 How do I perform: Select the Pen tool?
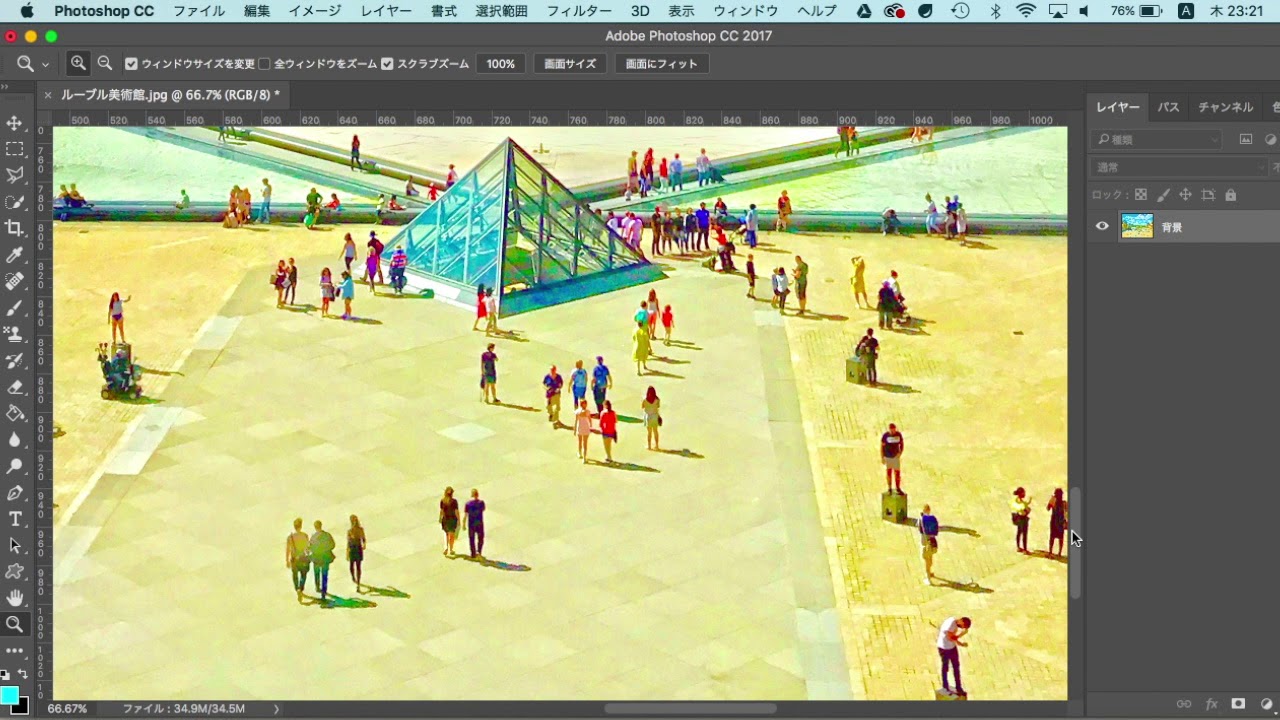[15, 493]
